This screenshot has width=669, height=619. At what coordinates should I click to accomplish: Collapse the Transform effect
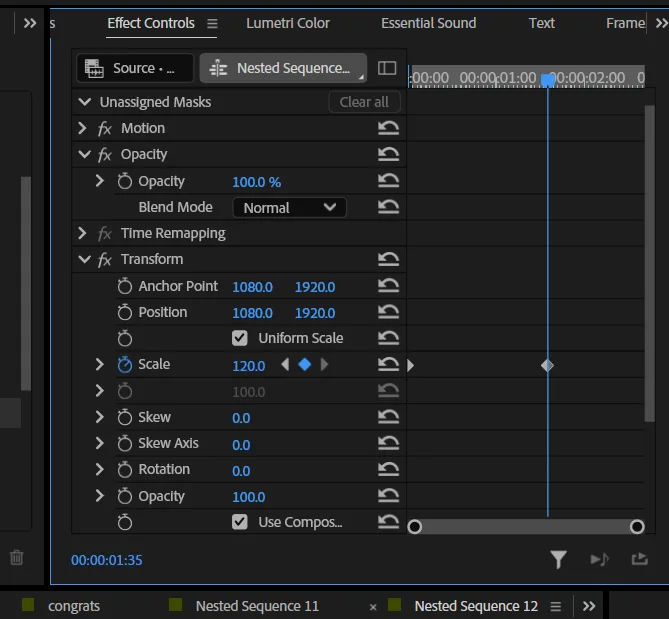(x=84, y=259)
